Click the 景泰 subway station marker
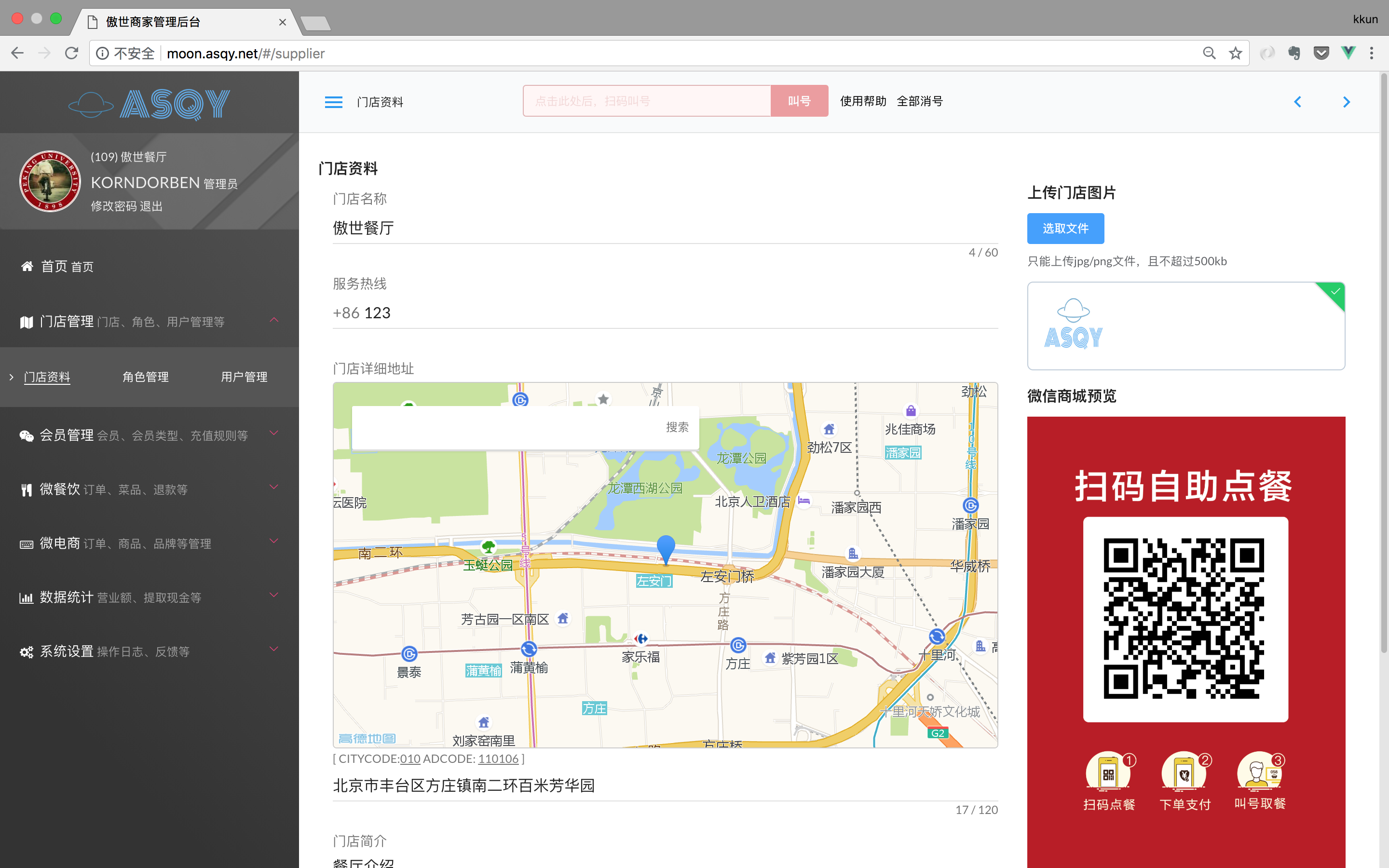 [x=409, y=654]
